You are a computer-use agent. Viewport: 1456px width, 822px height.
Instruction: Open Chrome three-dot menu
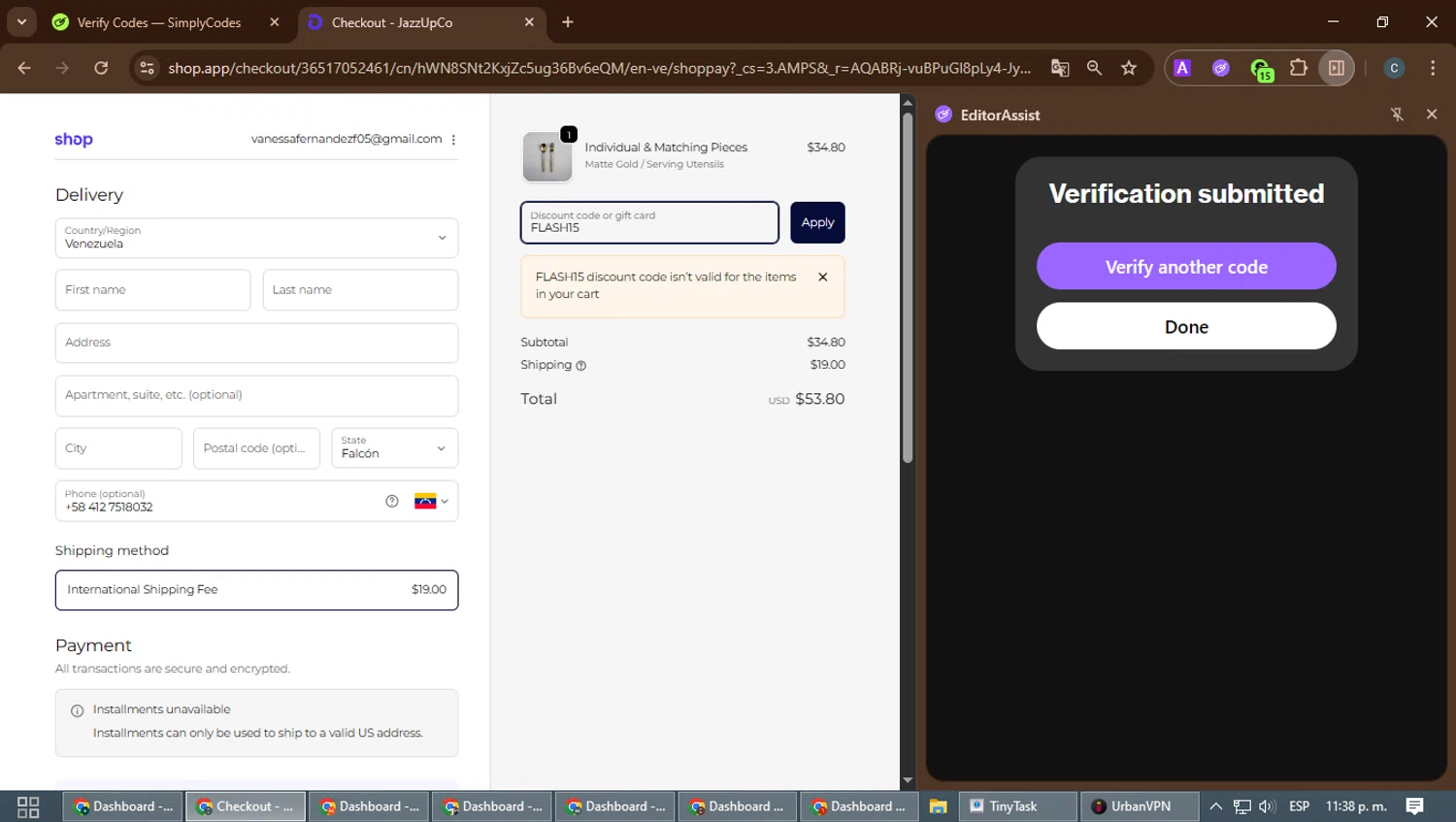click(1433, 68)
